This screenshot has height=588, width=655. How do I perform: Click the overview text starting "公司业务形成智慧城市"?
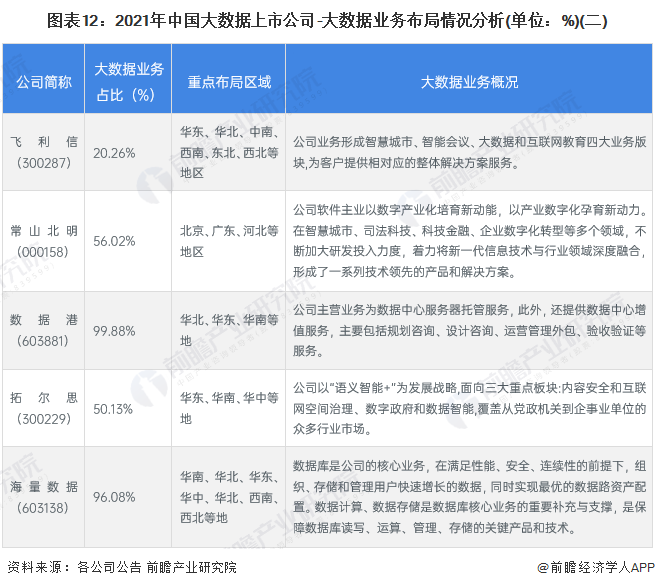pyautogui.click(x=469, y=152)
